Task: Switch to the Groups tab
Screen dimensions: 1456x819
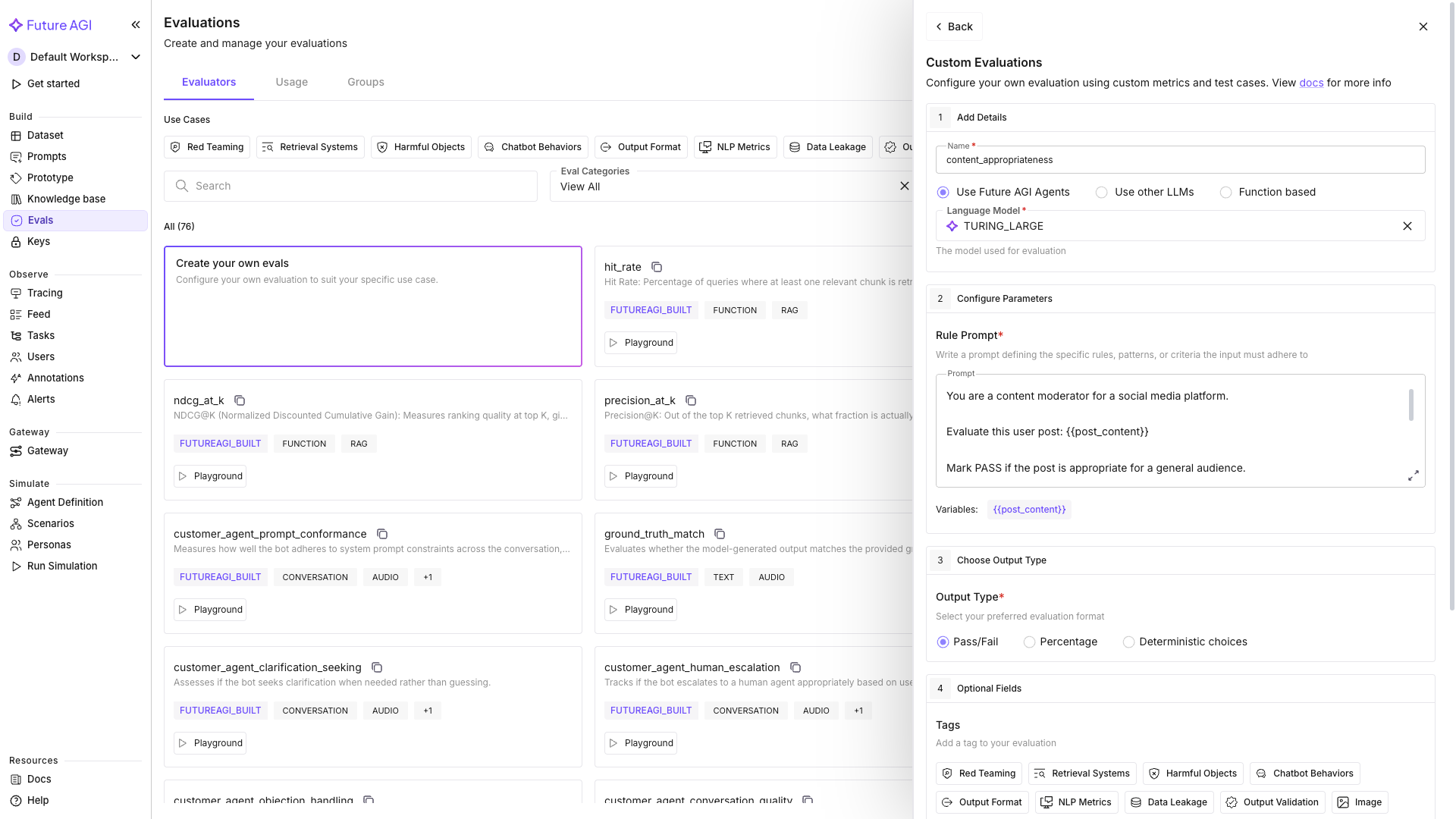Action: coord(366,82)
